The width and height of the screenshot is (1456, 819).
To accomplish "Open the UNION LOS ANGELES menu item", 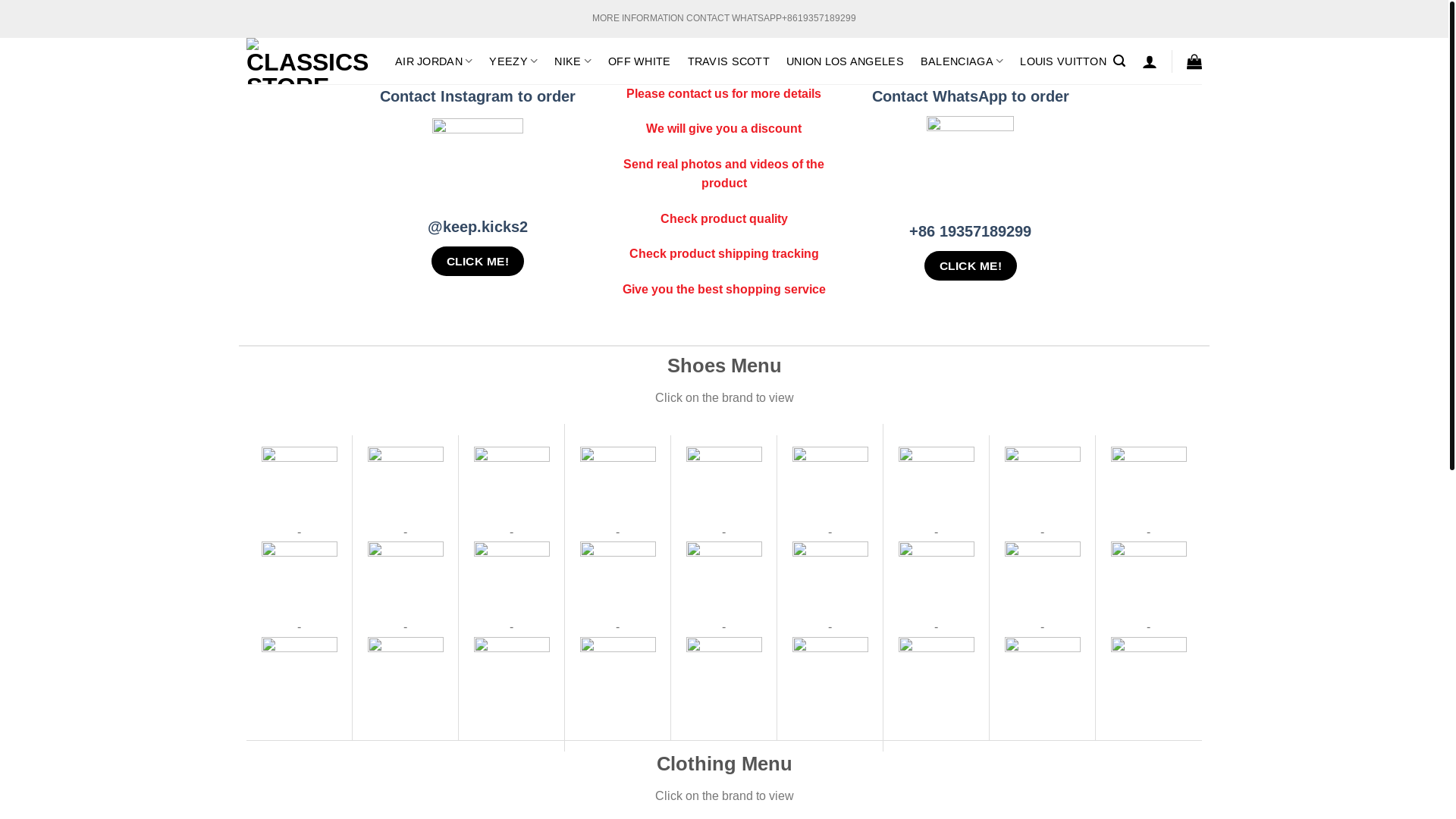I will [x=845, y=61].
